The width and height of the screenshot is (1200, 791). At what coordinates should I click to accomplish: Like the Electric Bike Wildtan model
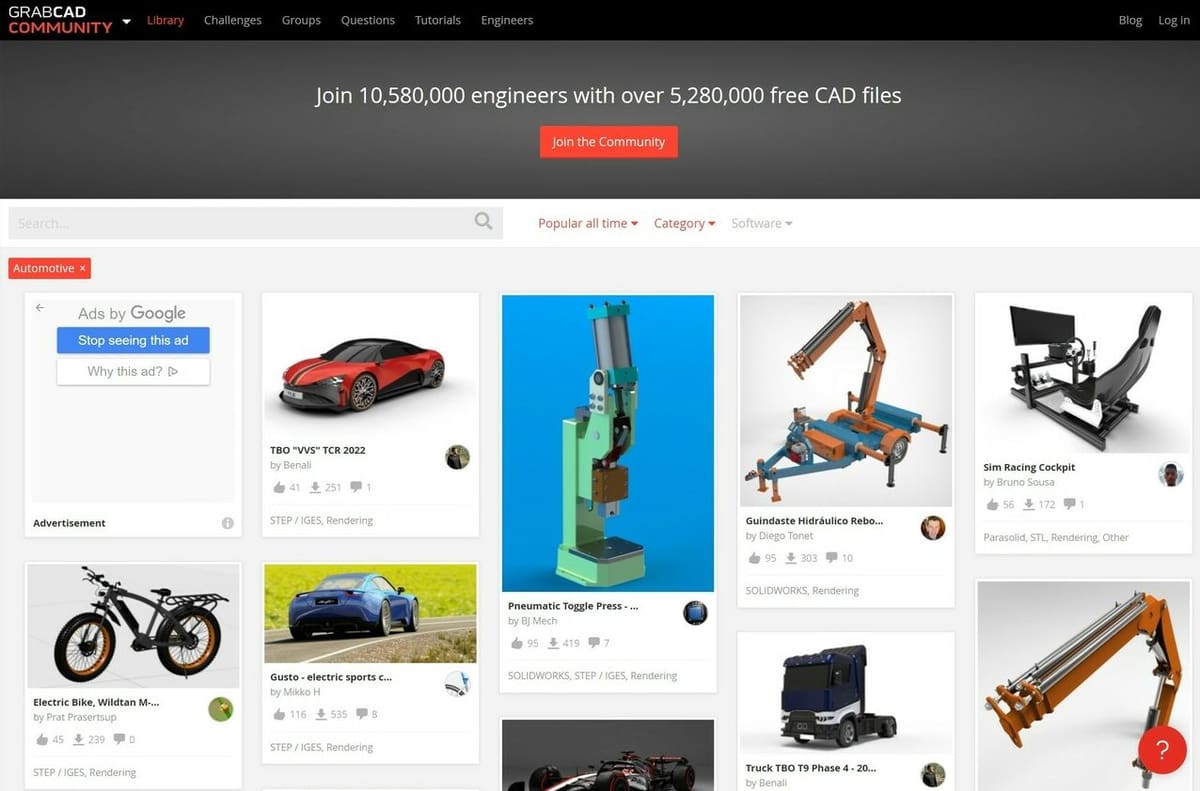pyautogui.click(x=42, y=740)
